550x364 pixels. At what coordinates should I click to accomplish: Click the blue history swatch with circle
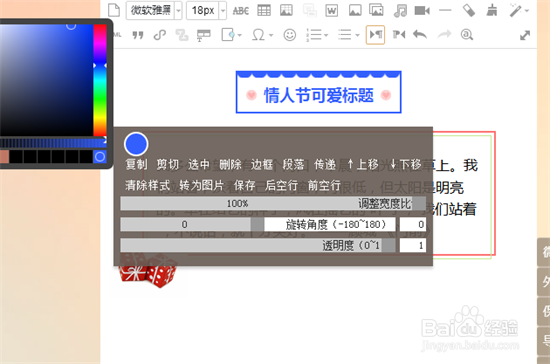point(100,156)
